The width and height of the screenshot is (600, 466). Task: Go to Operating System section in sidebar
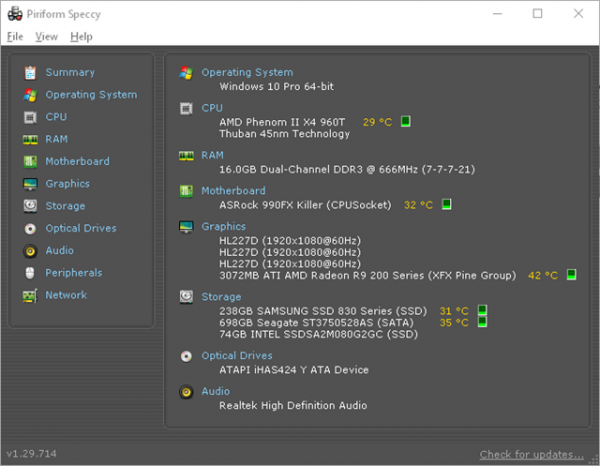(x=91, y=95)
